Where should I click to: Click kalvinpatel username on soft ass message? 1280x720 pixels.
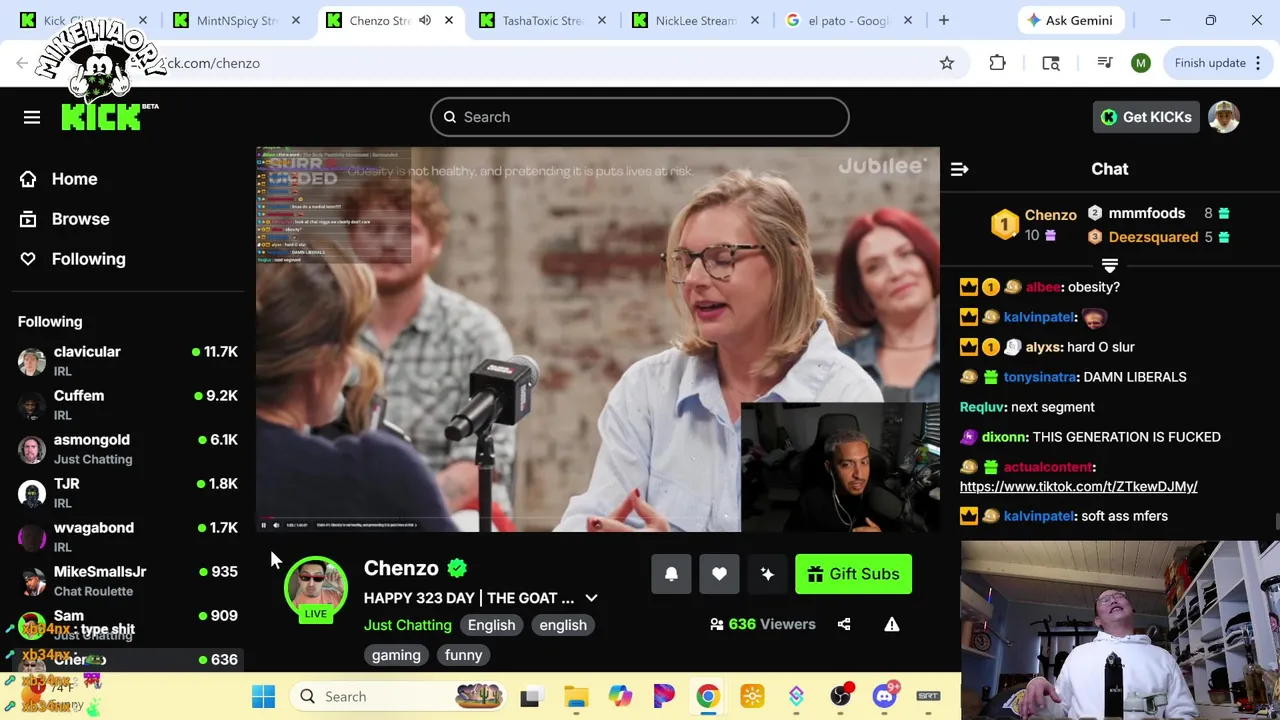[1039, 516]
